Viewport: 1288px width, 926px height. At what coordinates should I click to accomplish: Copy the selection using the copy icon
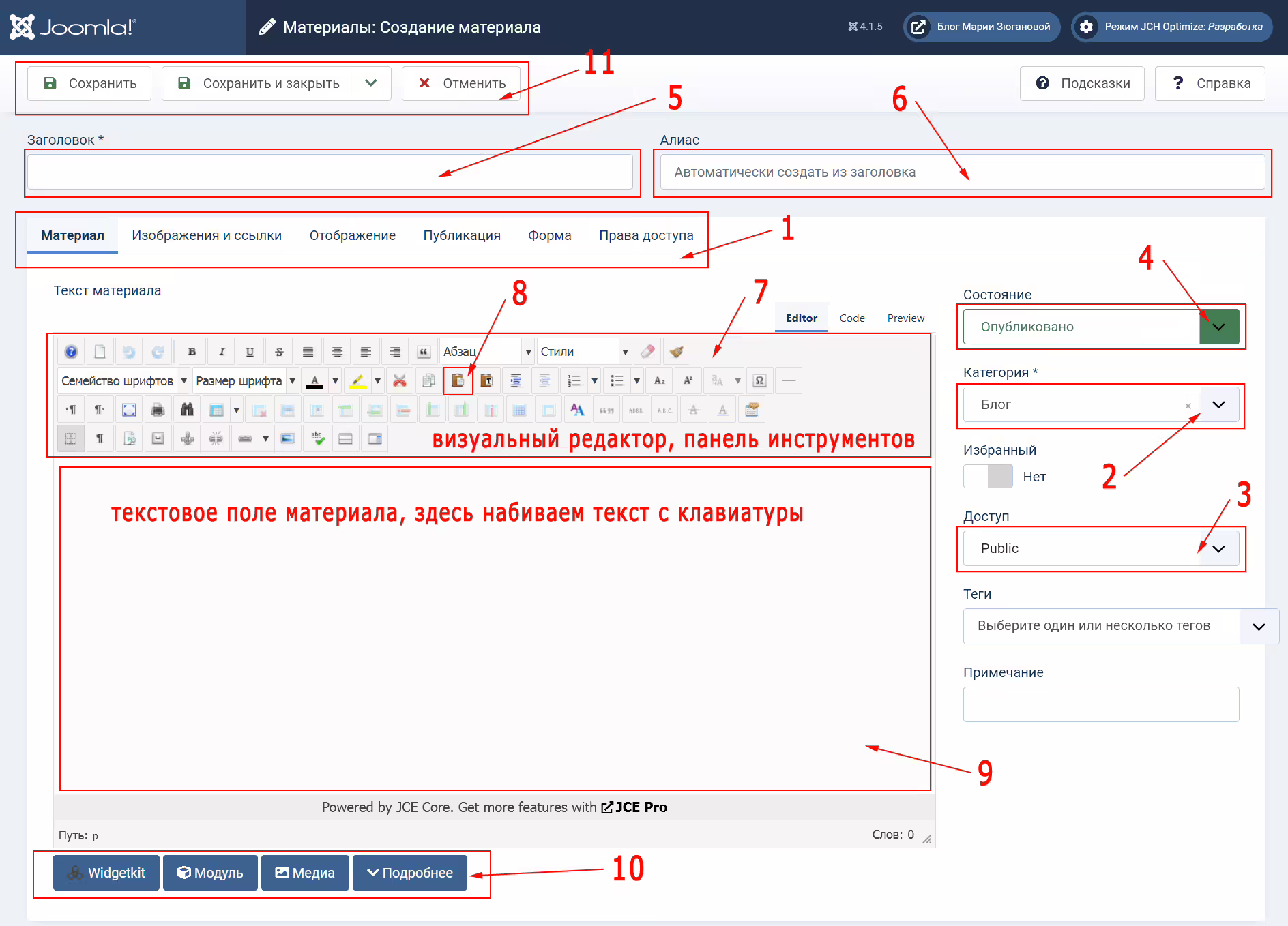pyautogui.click(x=428, y=380)
